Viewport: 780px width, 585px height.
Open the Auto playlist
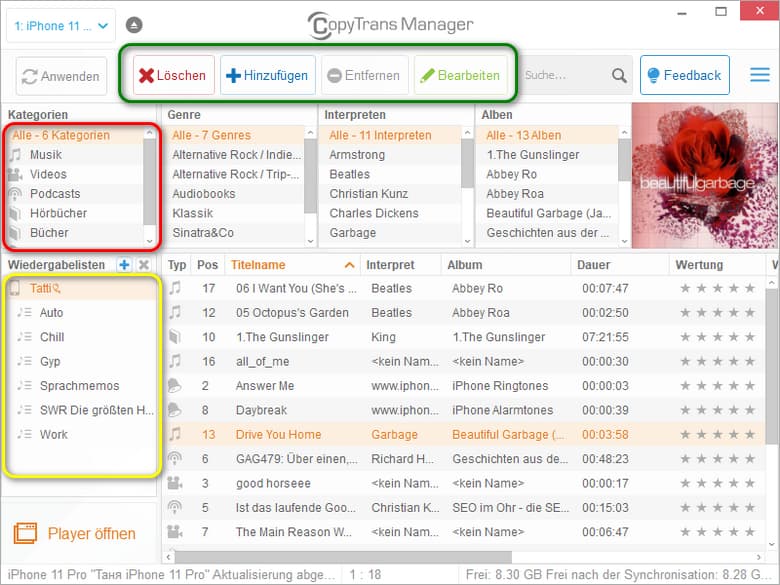(81, 312)
